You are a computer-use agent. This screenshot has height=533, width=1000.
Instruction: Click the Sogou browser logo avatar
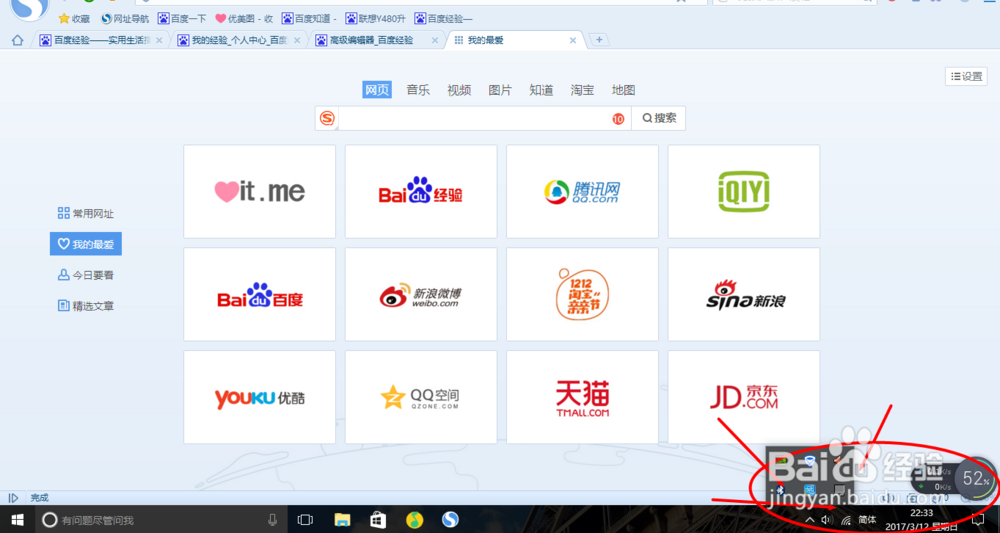(30, 5)
